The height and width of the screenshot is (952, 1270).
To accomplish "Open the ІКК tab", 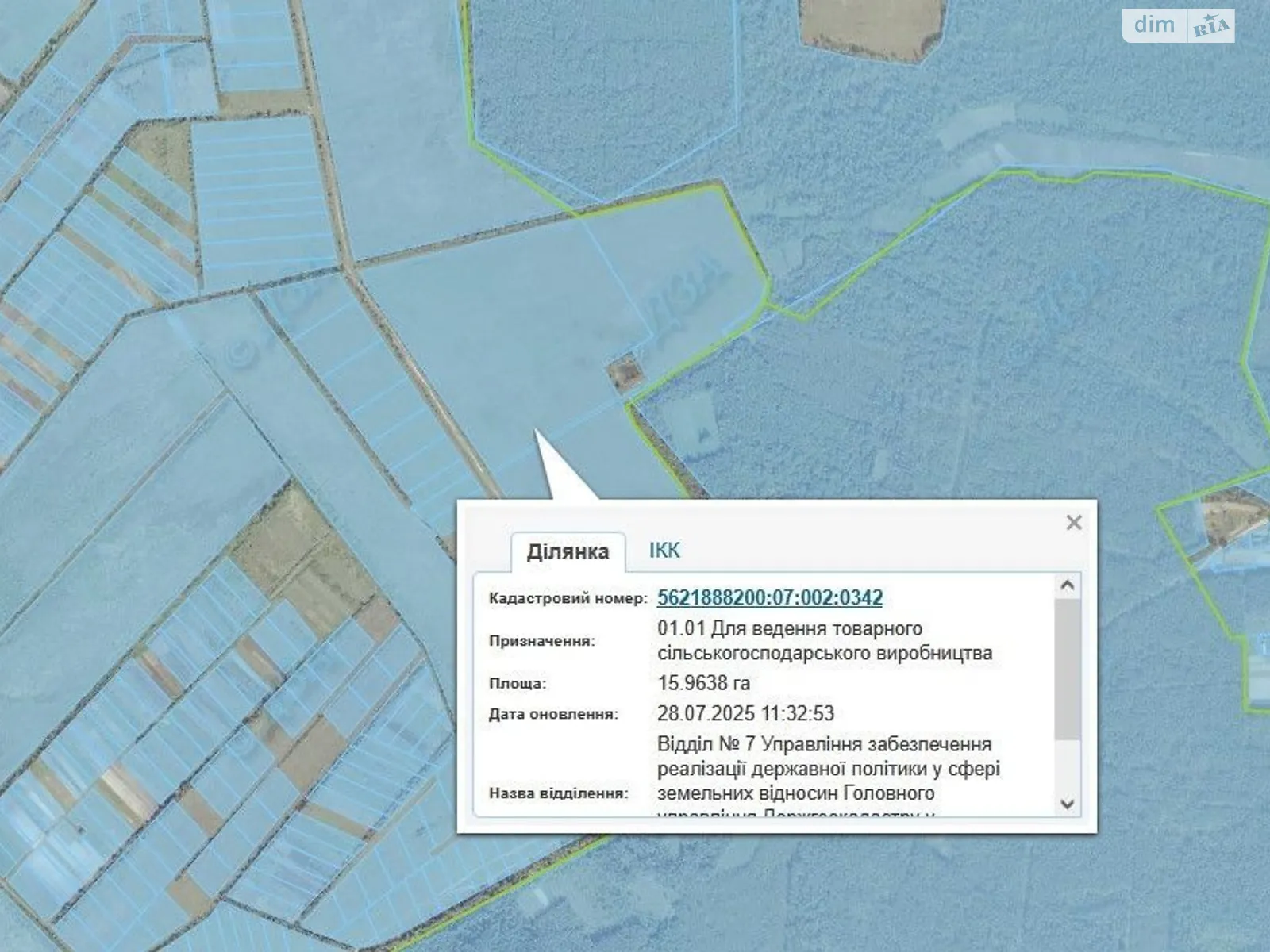I will 664,551.
